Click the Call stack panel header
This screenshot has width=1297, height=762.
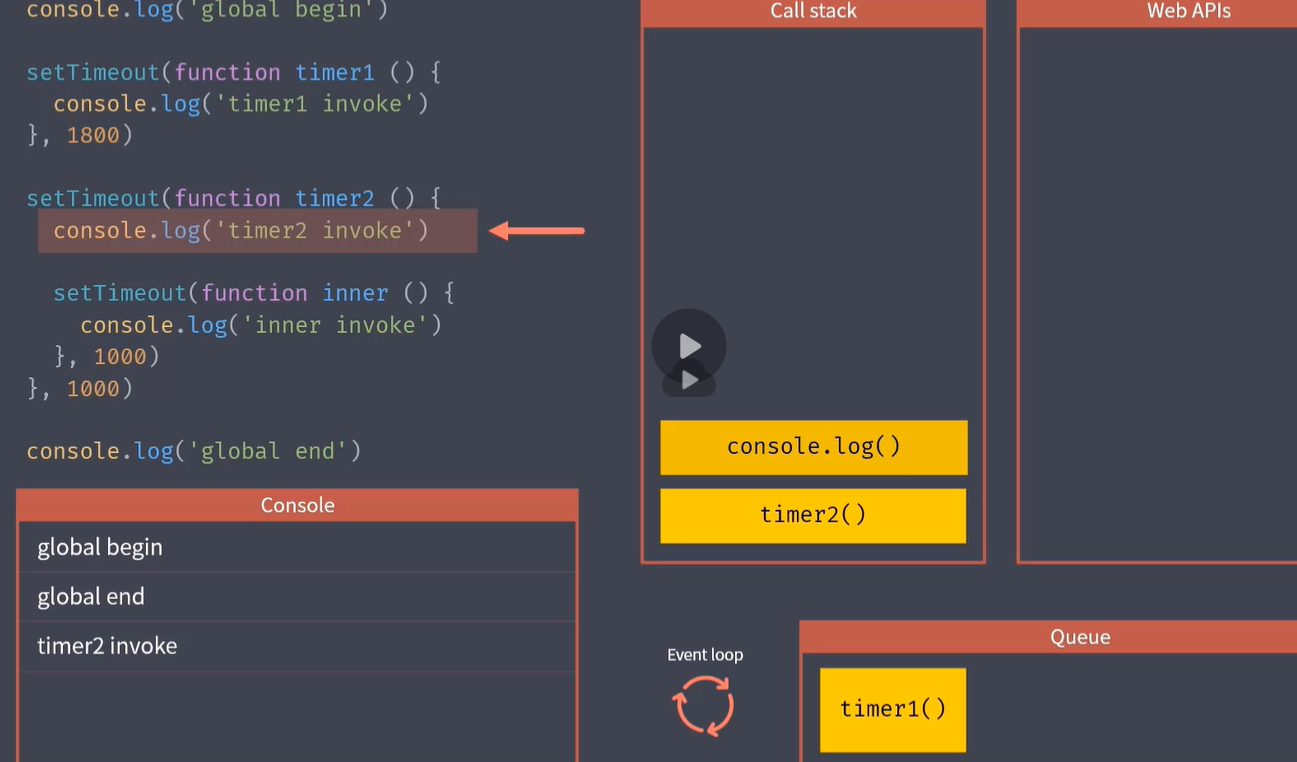pos(813,12)
